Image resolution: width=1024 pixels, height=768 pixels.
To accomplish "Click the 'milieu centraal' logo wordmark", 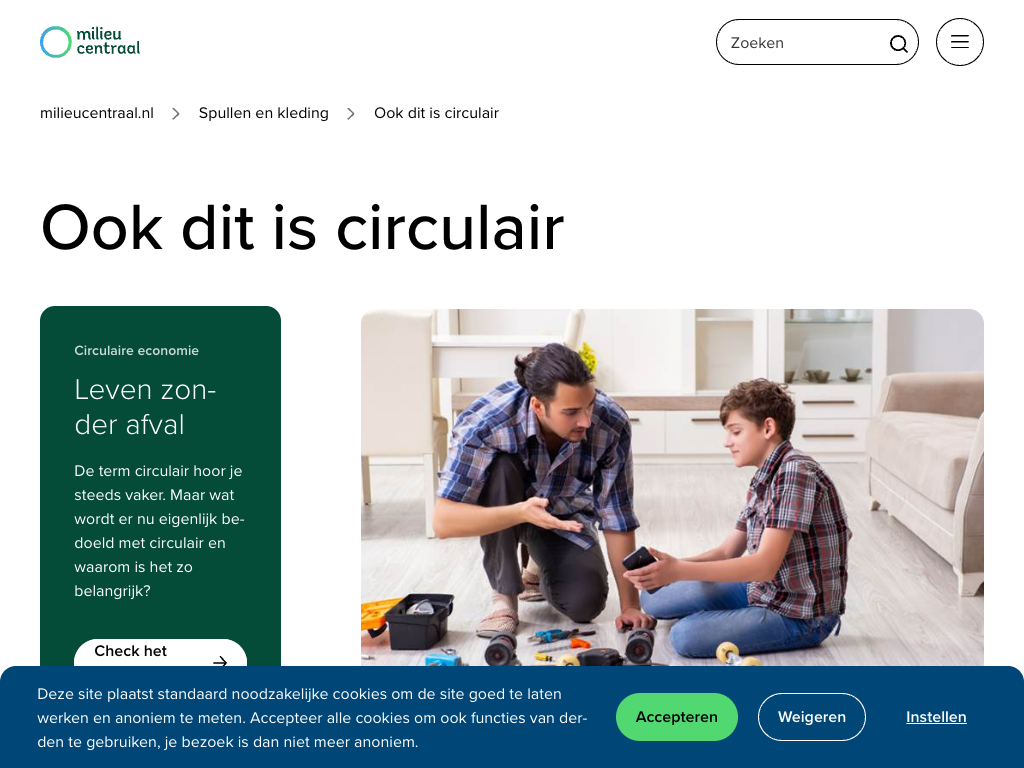I will [108, 41].
